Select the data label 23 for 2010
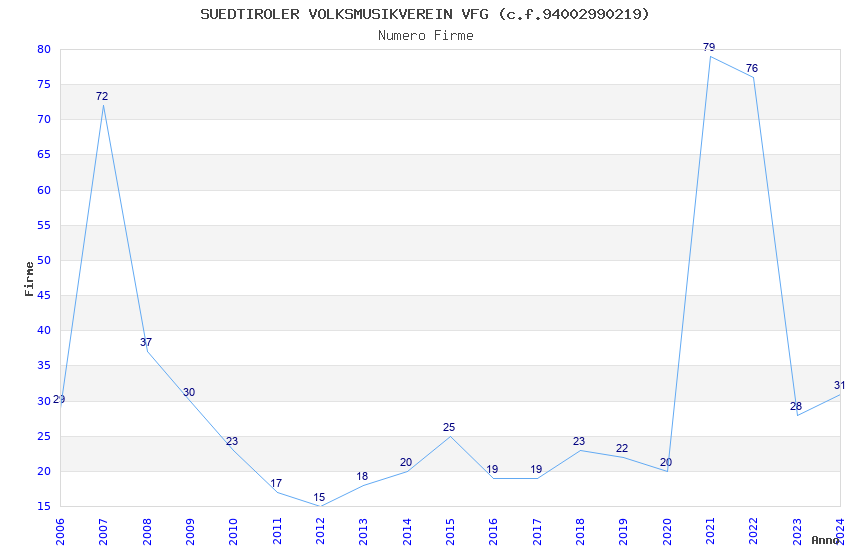Image resolution: width=850 pixels, height=550 pixels. tap(232, 441)
